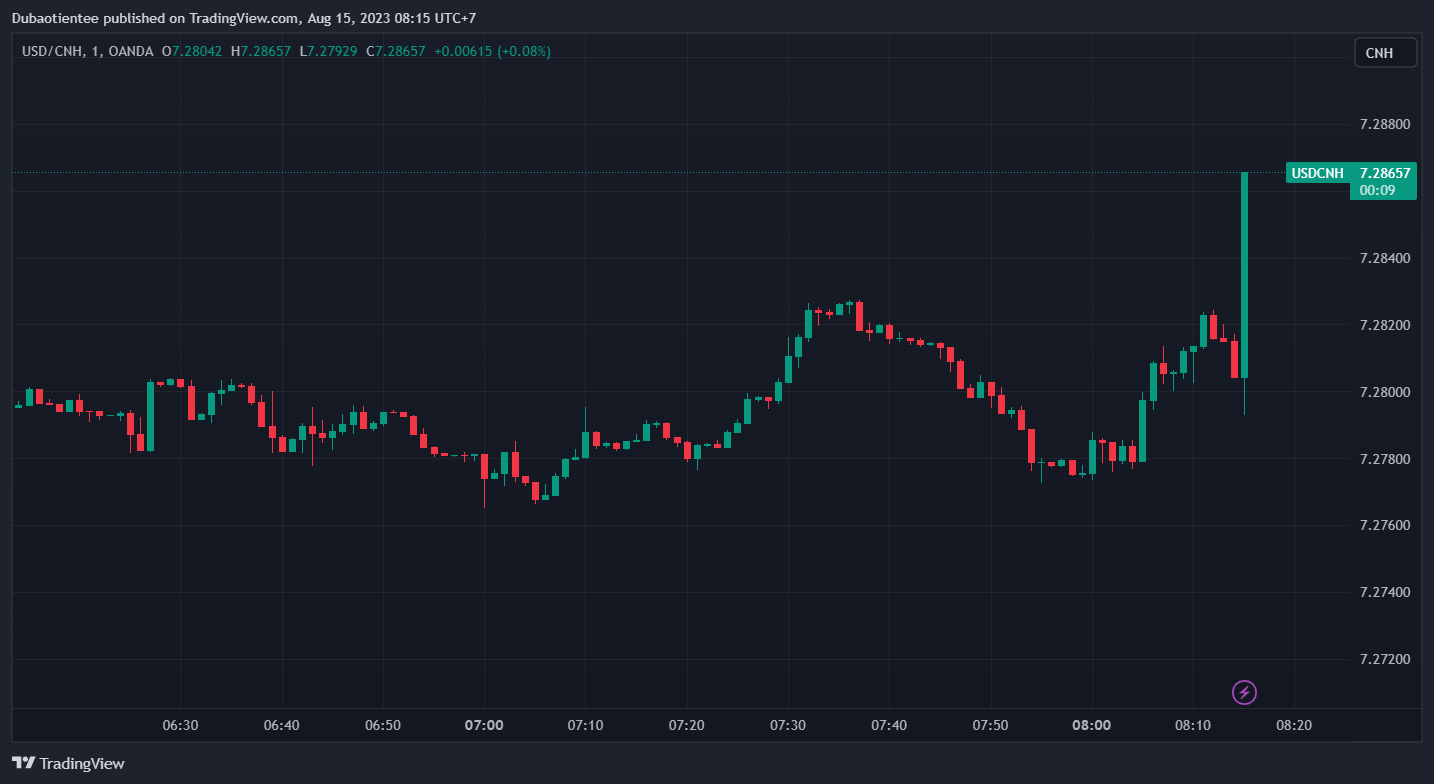
Task: Click the USDCNH price label tag
Action: tap(1317, 173)
